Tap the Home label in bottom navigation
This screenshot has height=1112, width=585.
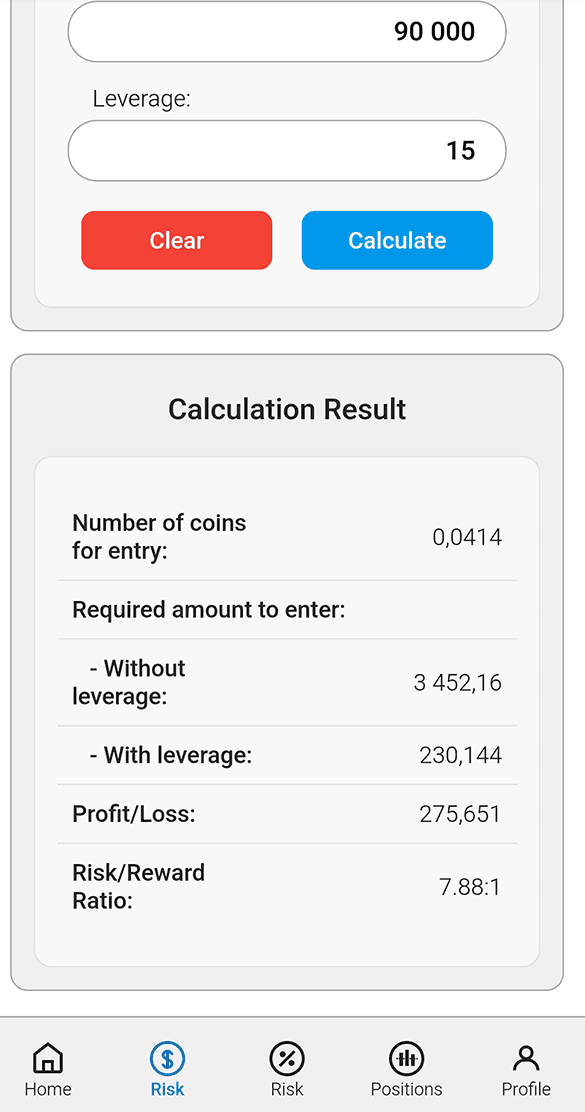pos(47,1089)
